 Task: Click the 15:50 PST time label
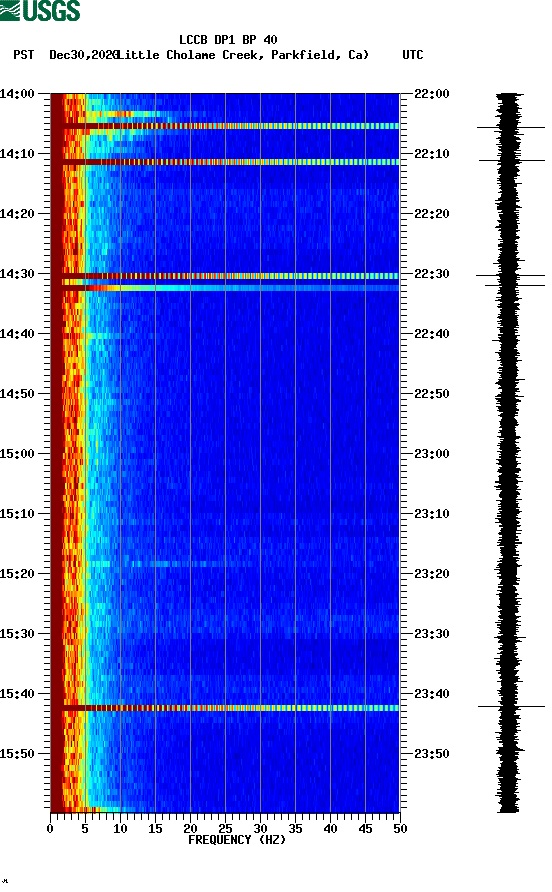(x=17, y=754)
